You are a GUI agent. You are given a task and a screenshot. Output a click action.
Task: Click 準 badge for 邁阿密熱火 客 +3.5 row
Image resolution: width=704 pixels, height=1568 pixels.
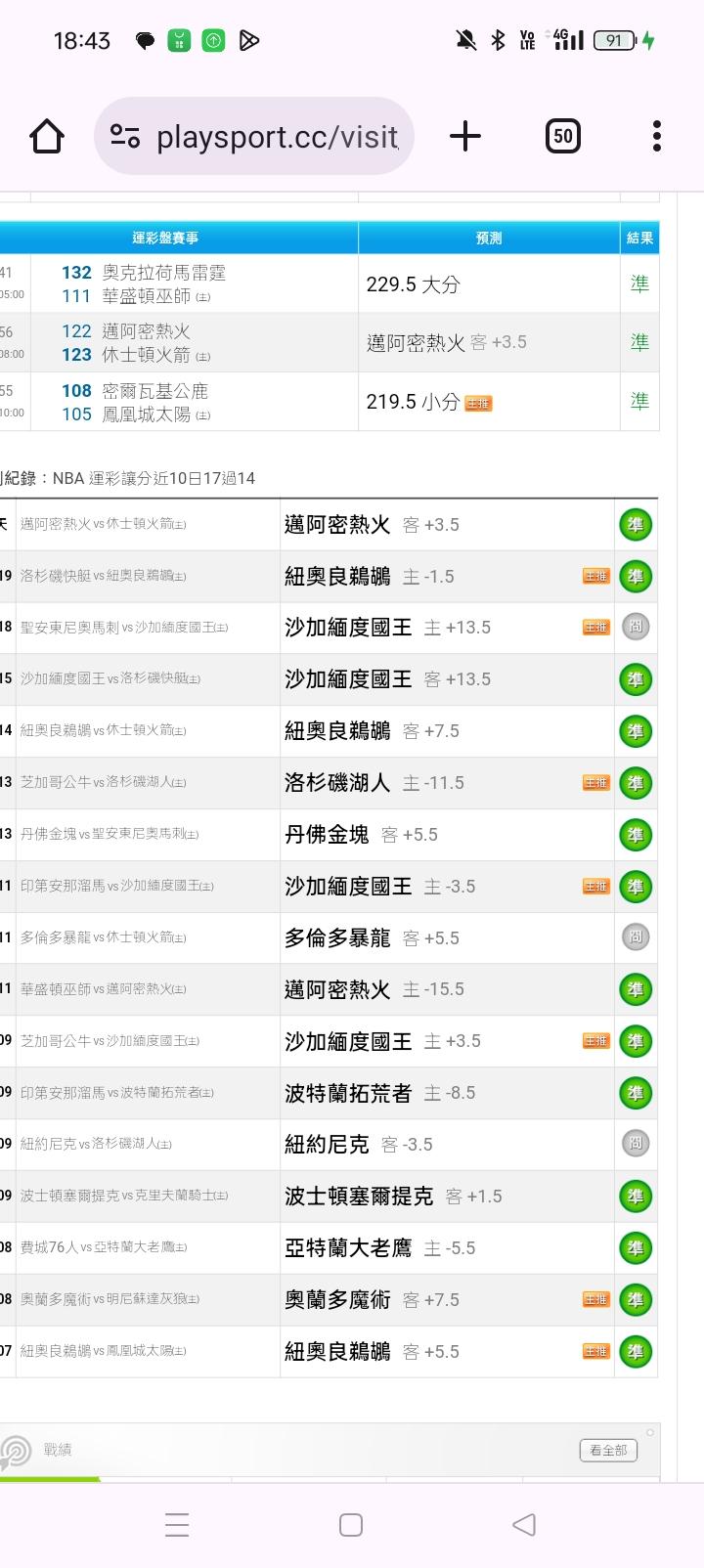click(636, 525)
